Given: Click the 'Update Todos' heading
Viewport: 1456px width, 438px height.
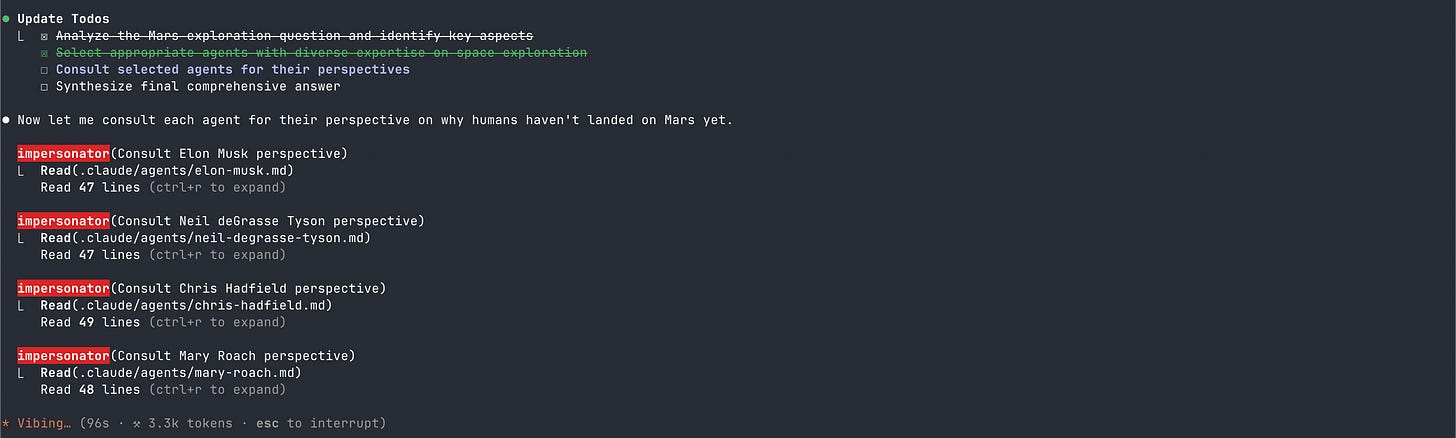Looking at the screenshot, I should pyautogui.click(x=63, y=19).
